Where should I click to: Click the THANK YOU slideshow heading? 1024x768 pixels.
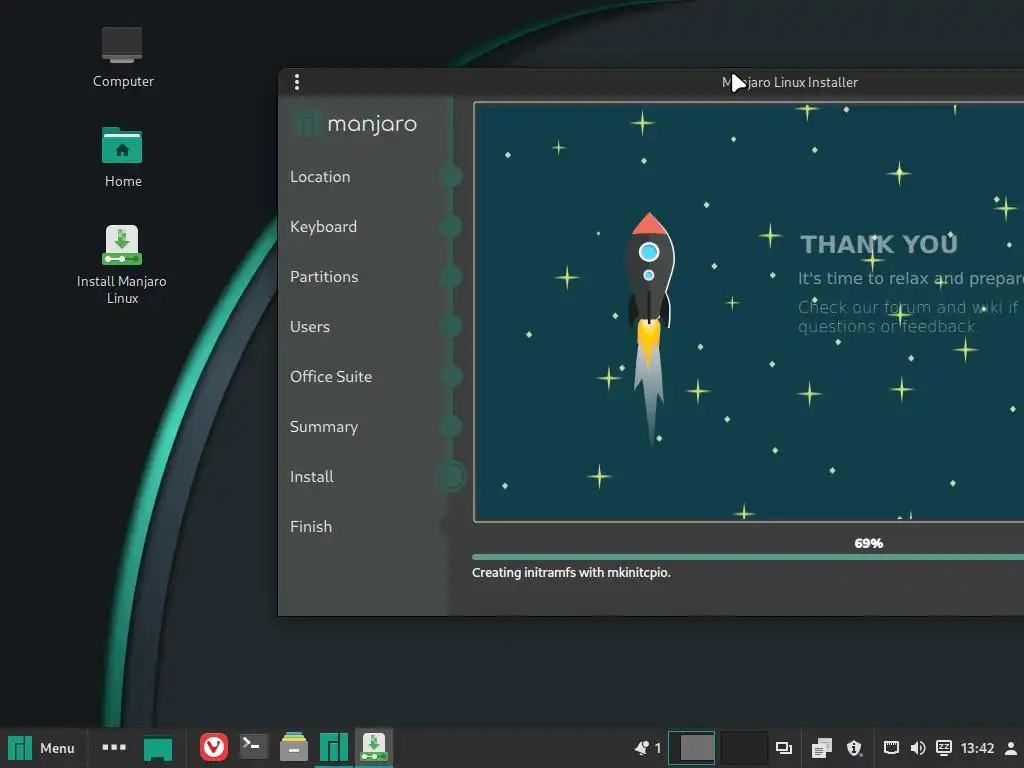(879, 244)
